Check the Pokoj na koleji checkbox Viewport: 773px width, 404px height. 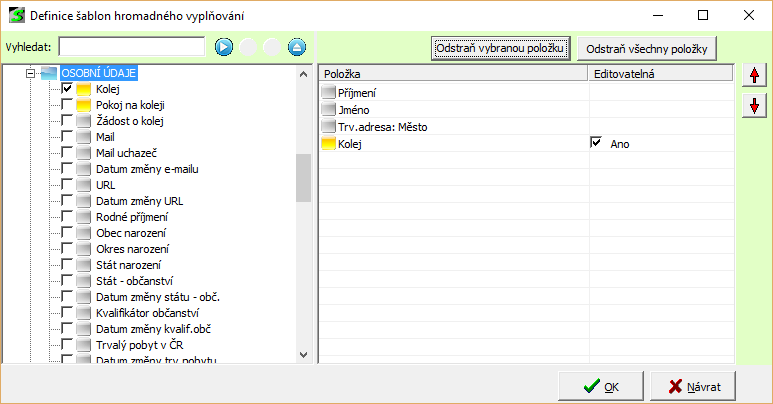click(67, 105)
